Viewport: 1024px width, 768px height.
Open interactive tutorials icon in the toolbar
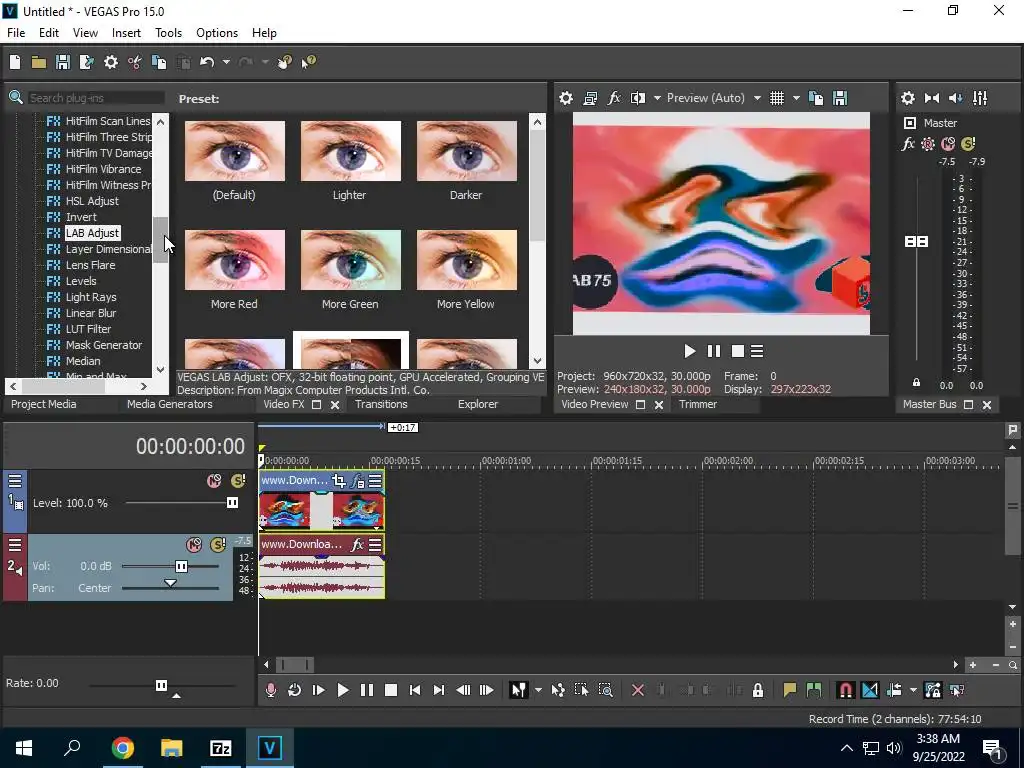[x=285, y=62]
